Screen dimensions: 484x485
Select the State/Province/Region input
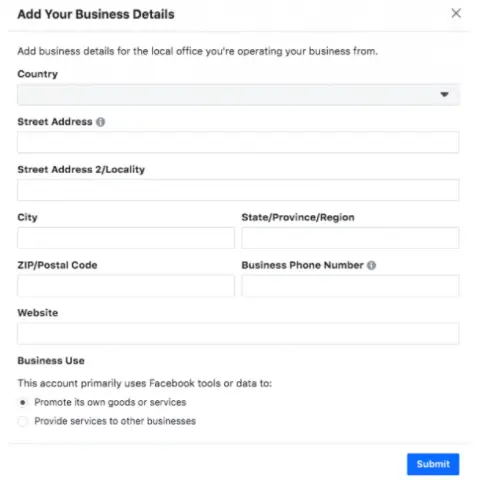click(350, 238)
